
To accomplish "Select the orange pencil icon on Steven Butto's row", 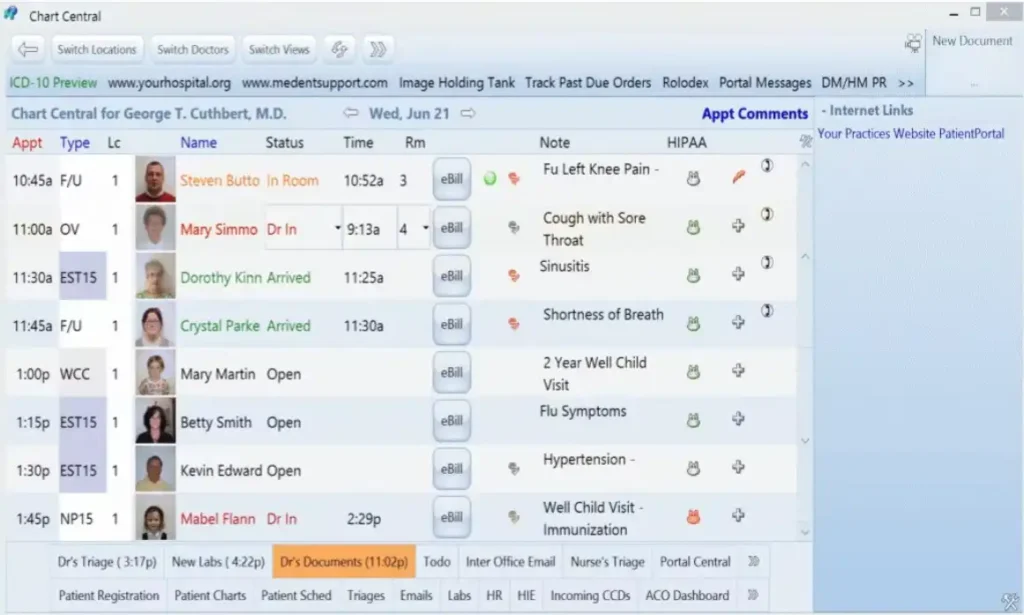I will [x=738, y=178].
